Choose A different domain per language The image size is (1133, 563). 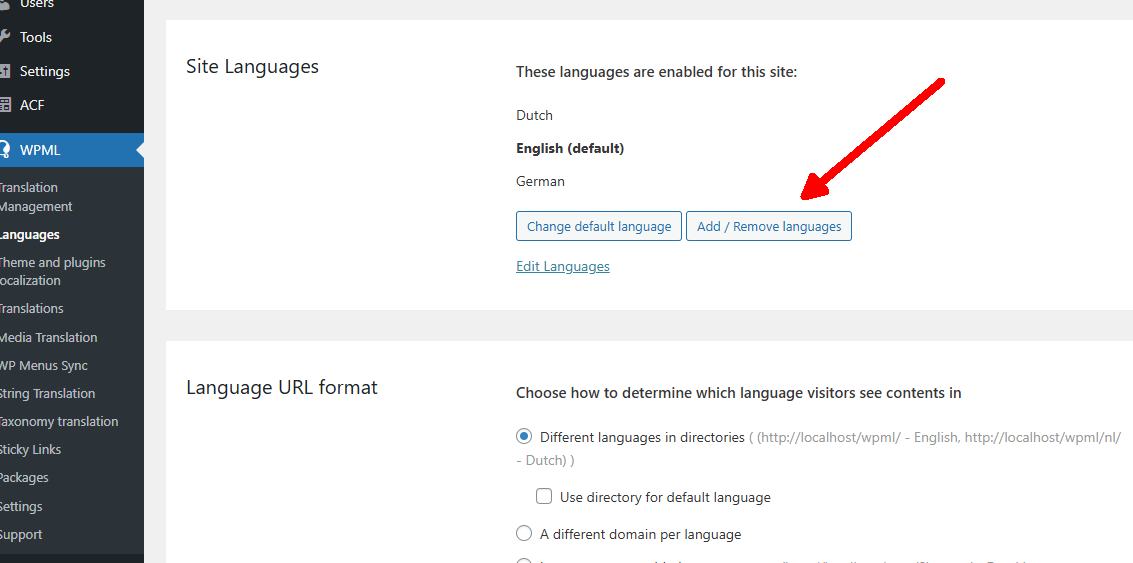(x=524, y=534)
